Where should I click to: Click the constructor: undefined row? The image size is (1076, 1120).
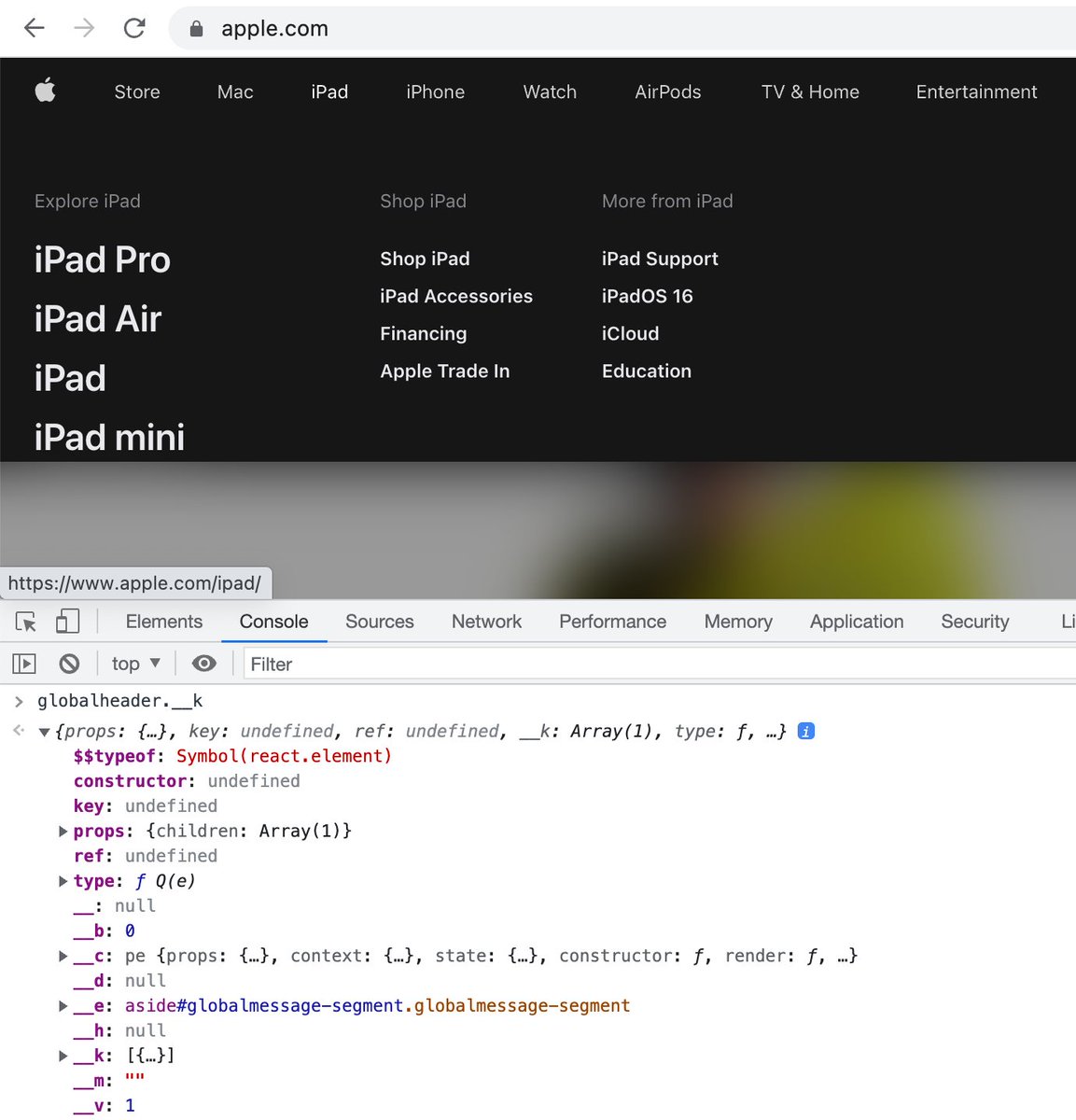point(187,780)
